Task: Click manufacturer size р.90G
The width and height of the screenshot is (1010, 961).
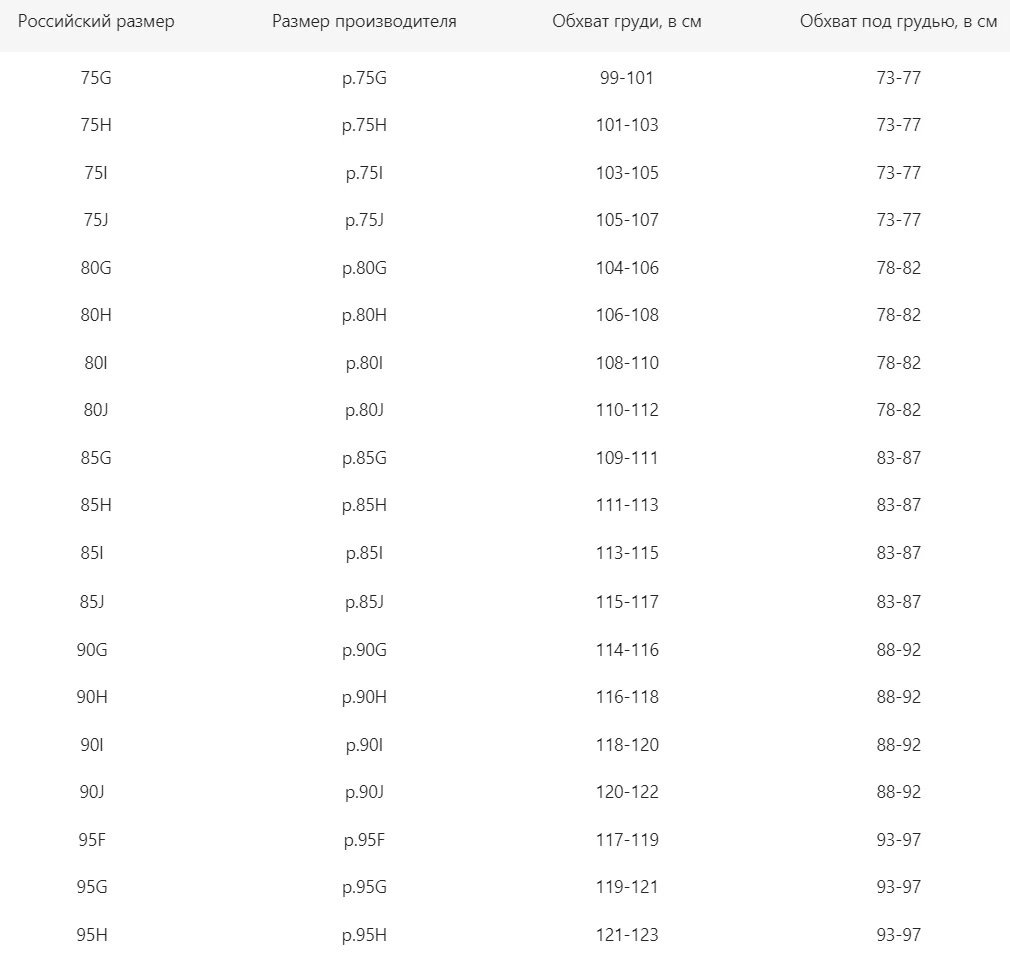Action: pos(364,650)
